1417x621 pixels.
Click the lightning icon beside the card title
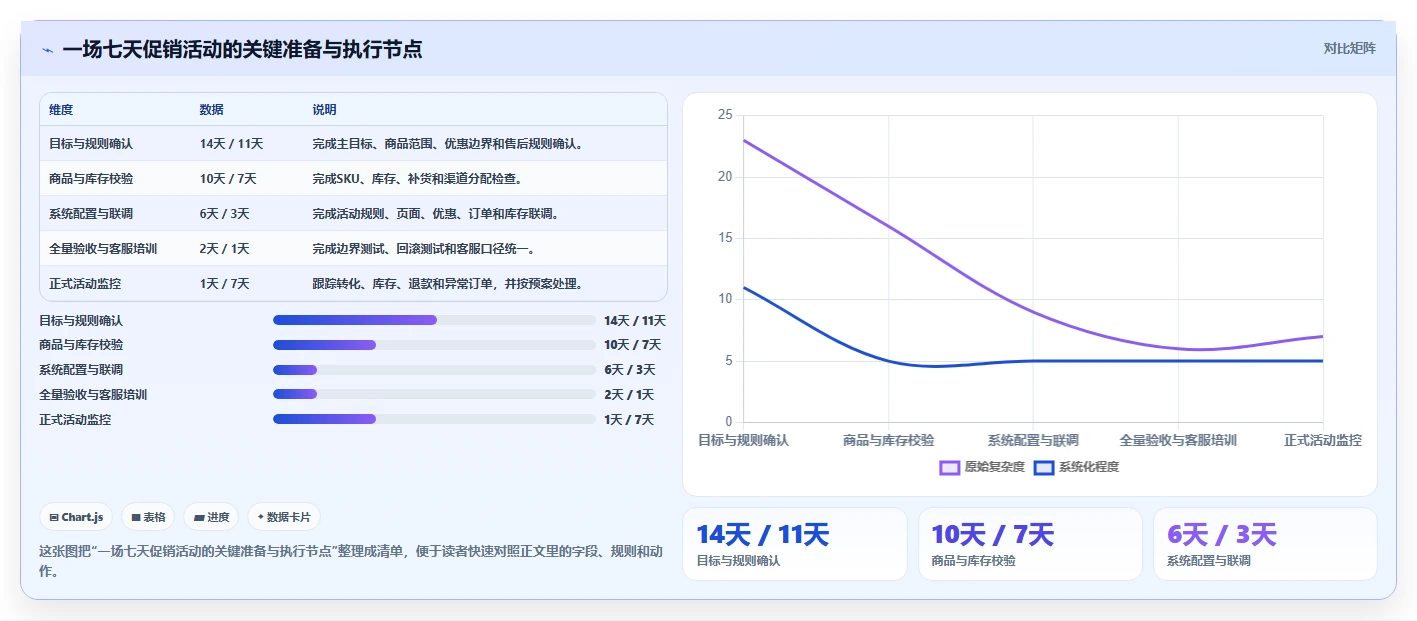coord(47,50)
